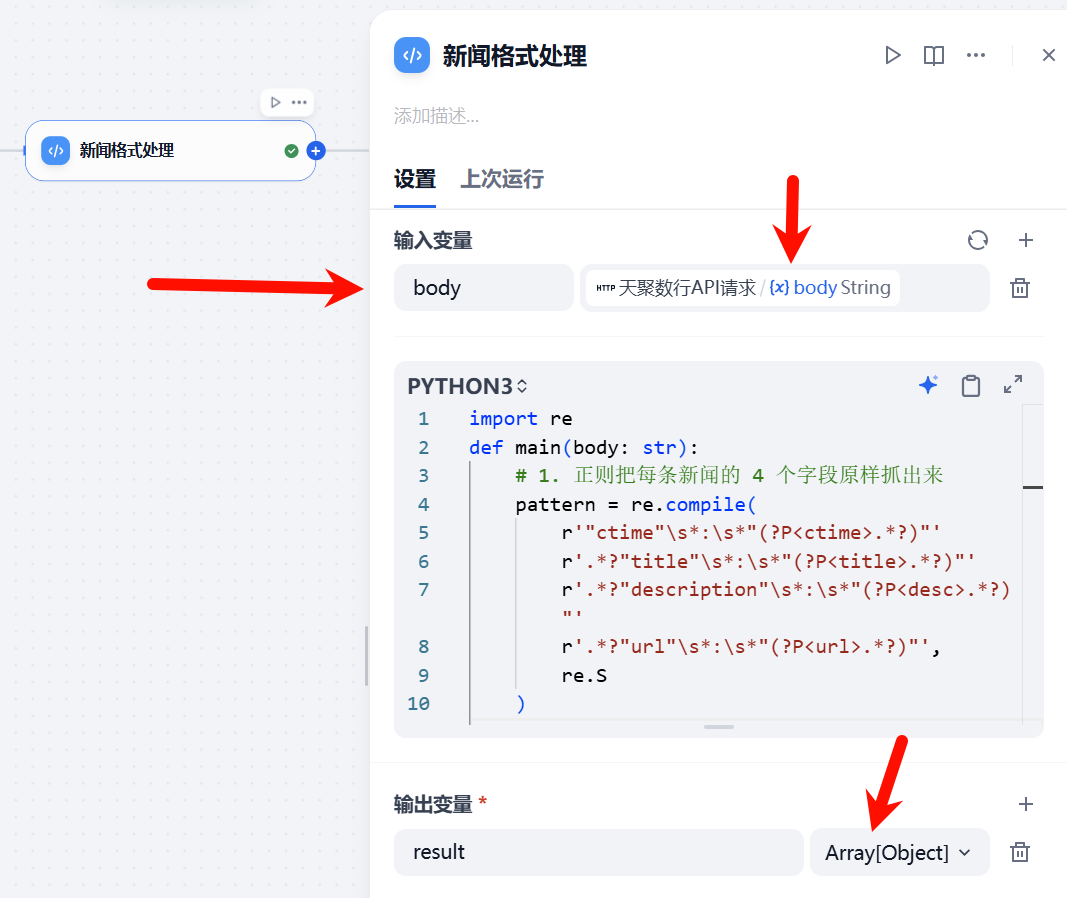Add a new output variable with the plus button
1067x898 pixels.
point(1026,803)
